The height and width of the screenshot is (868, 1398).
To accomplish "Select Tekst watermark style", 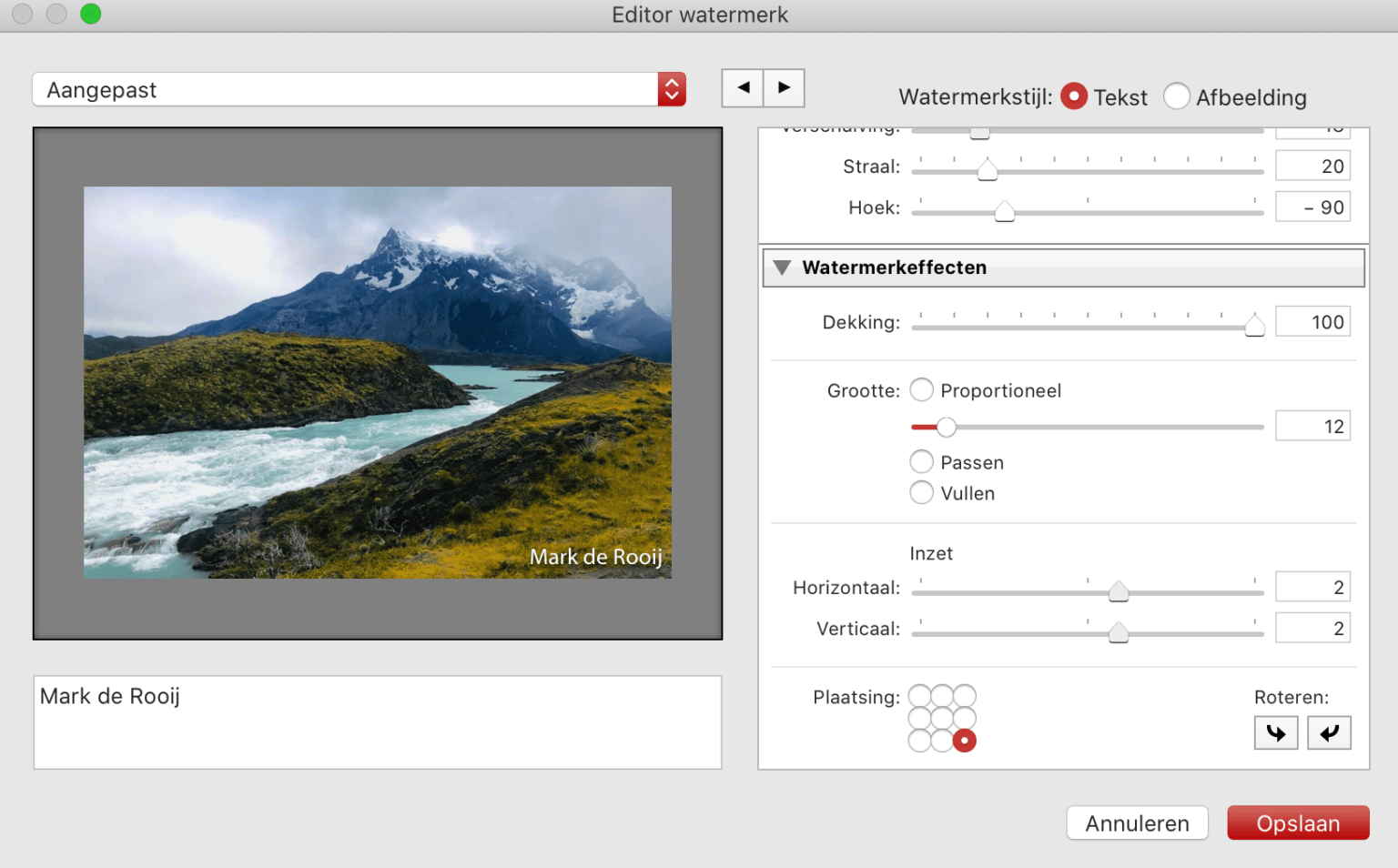I will click(x=1074, y=96).
